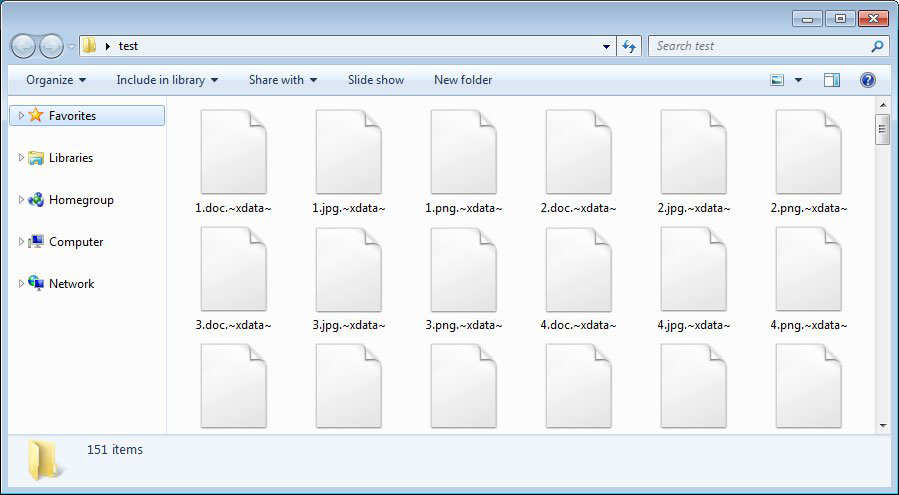Open Include in library menu
899x495 pixels.
[167, 80]
